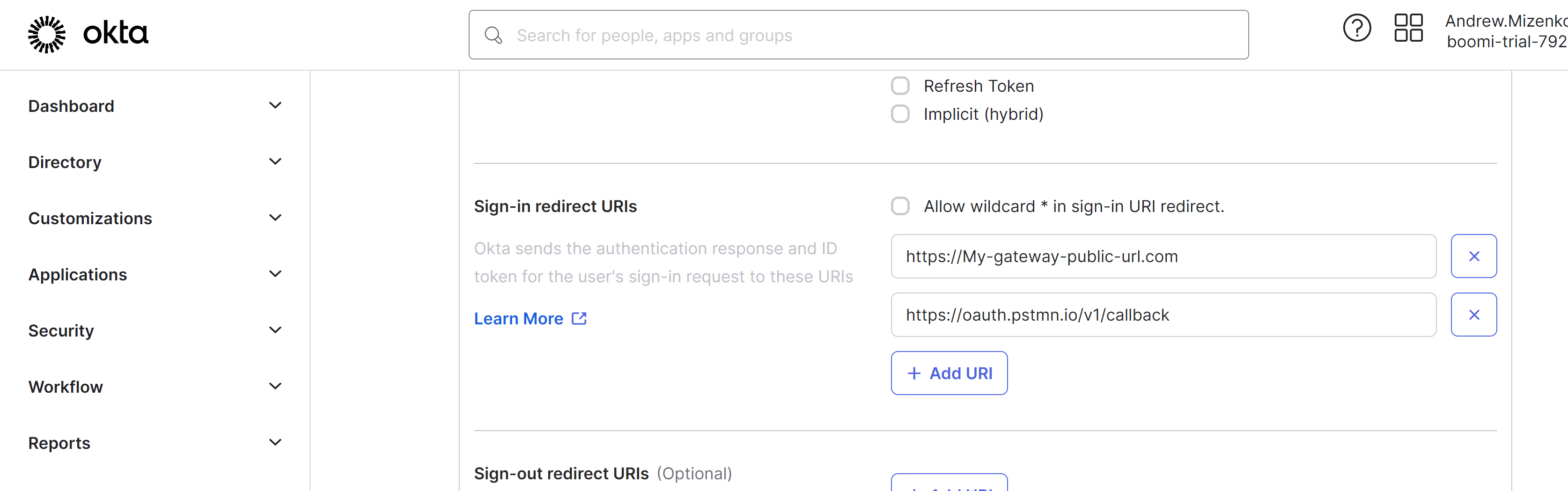Expand the Security section
This screenshot has height=491, width=1568.
61,330
